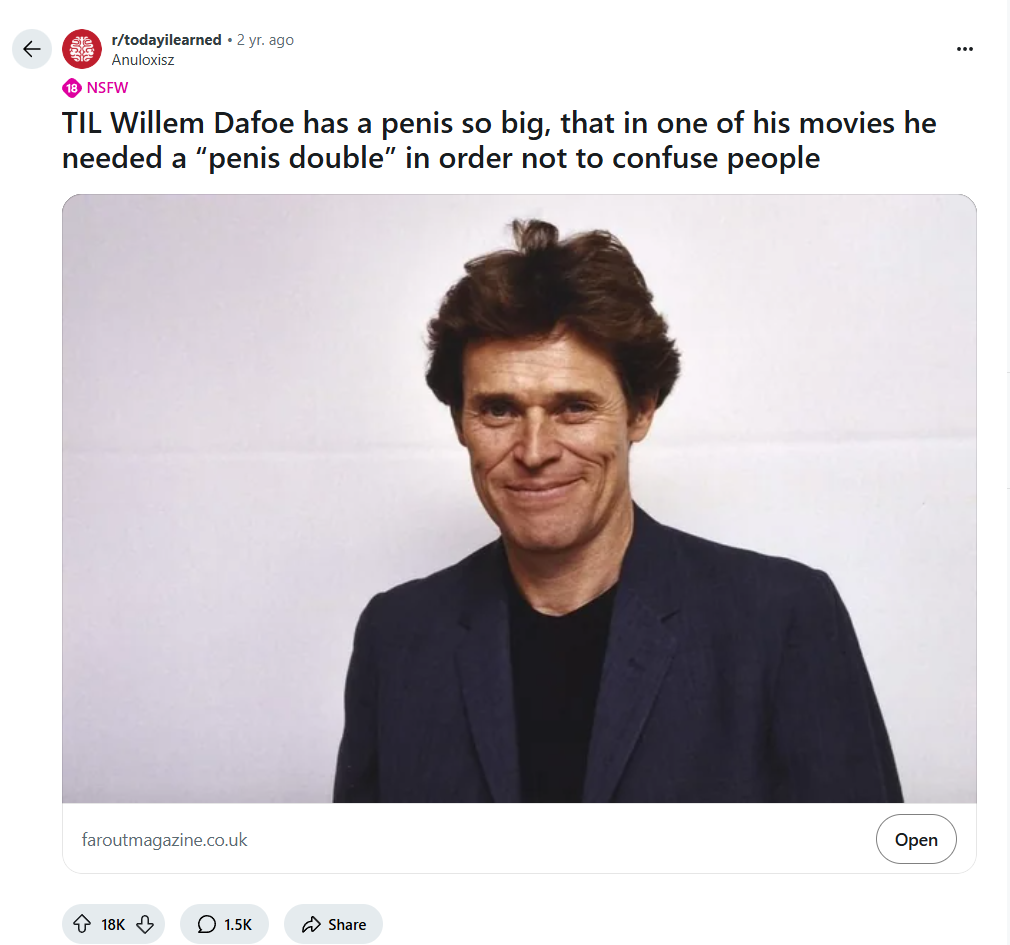The image size is (1010, 945).
Task: Open comments via the speech bubble icon
Action: (x=206, y=924)
